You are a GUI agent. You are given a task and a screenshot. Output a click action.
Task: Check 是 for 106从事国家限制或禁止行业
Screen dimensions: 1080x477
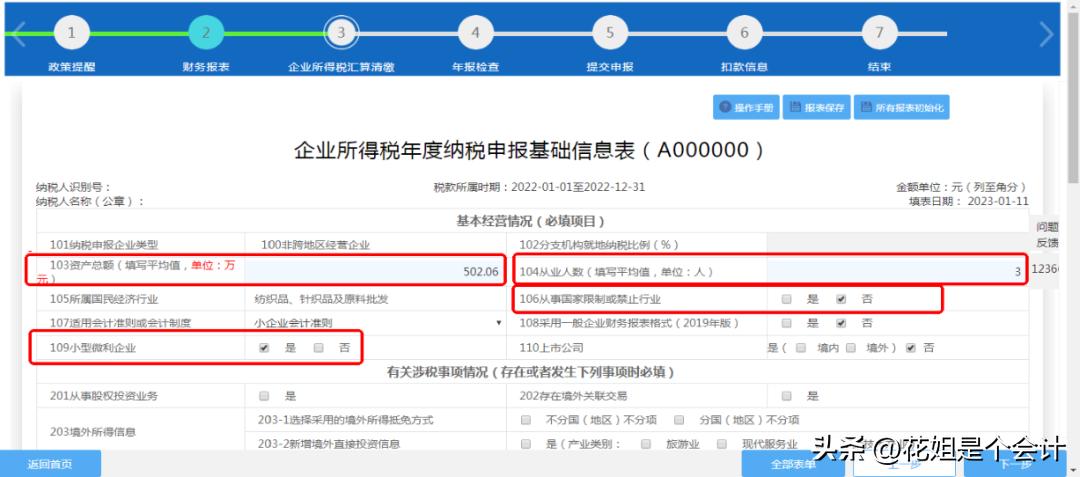tap(787, 299)
